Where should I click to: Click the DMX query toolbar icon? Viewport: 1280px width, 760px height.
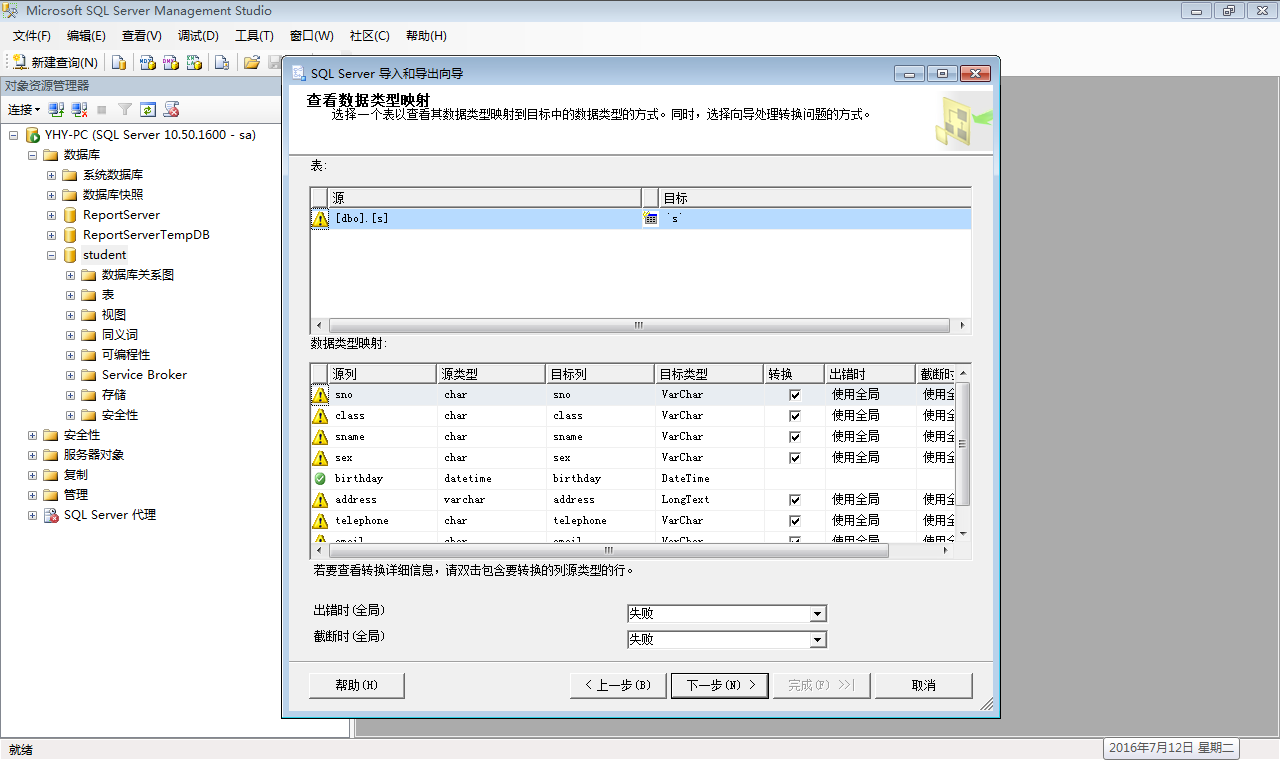pyautogui.click(x=171, y=62)
